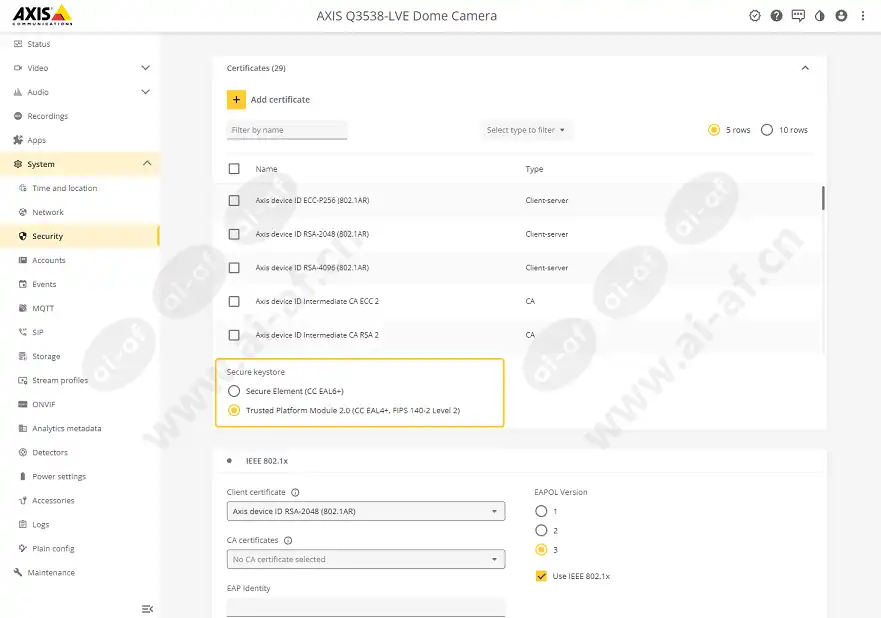Expand the Audio menu chevron

146,92
